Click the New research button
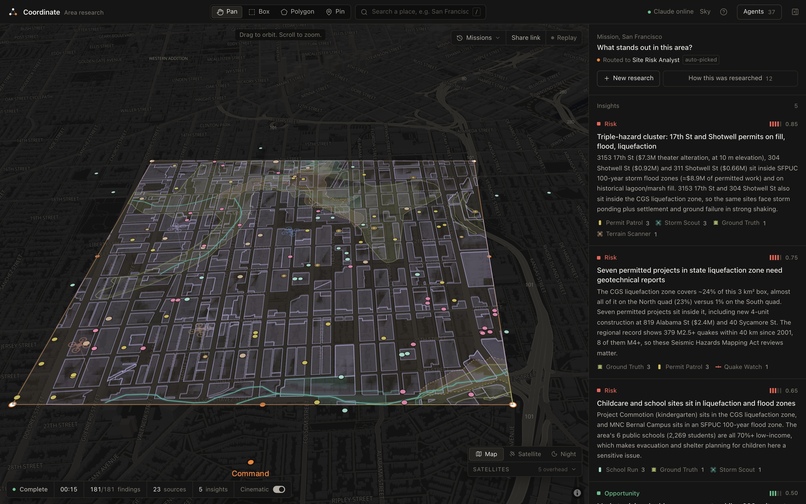Screen dimensions: 806x504 [628, 78]
